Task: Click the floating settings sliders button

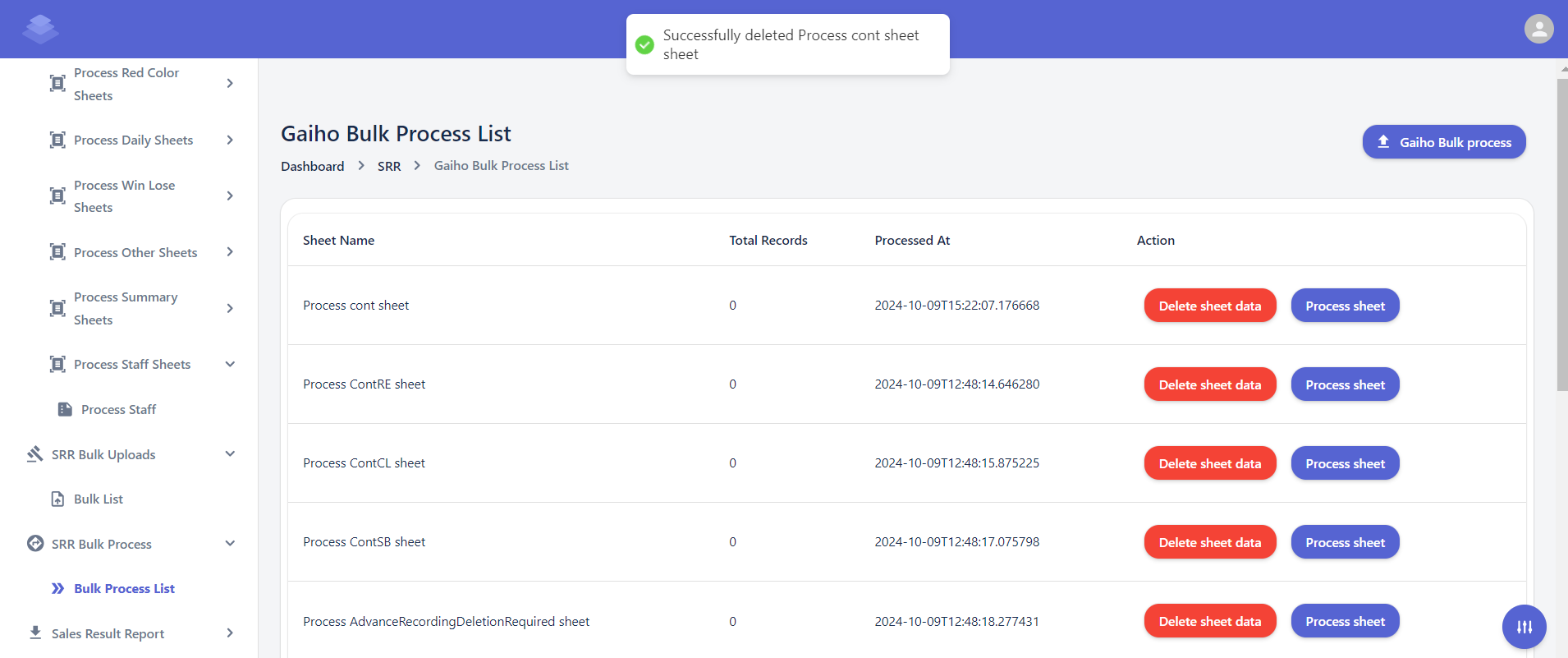Action: pos(1524,627)
